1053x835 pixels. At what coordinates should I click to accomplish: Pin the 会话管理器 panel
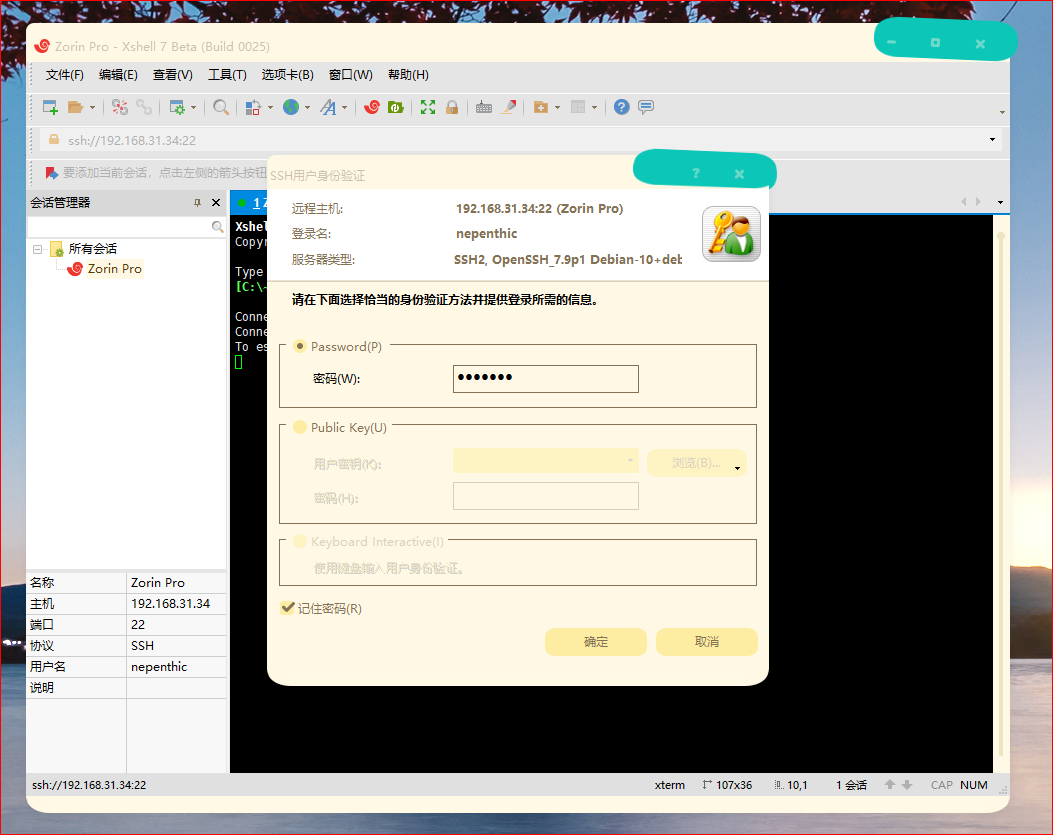(x=197, y=202)
